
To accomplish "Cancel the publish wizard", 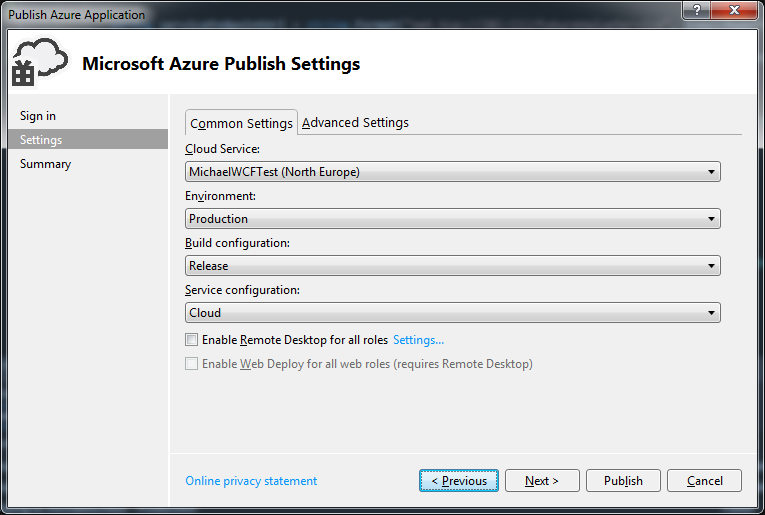I will pos(704,481).
